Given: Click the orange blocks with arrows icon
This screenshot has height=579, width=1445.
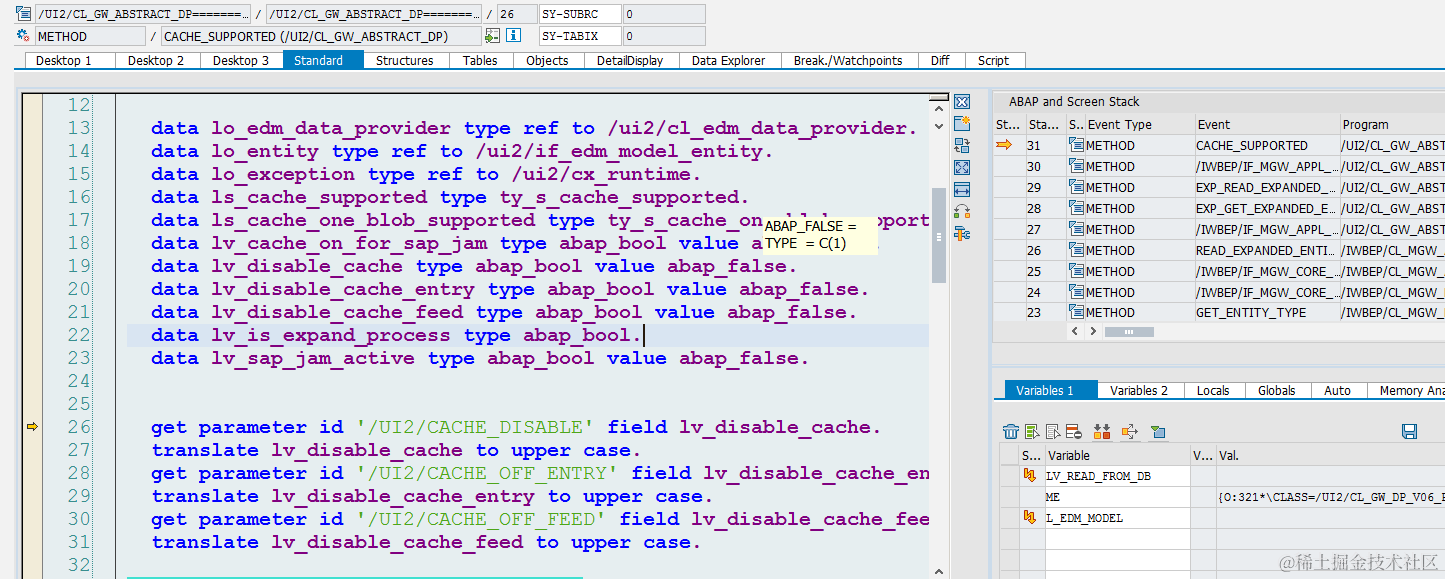Looking at the screenshot, I should tap(1102, 432).
